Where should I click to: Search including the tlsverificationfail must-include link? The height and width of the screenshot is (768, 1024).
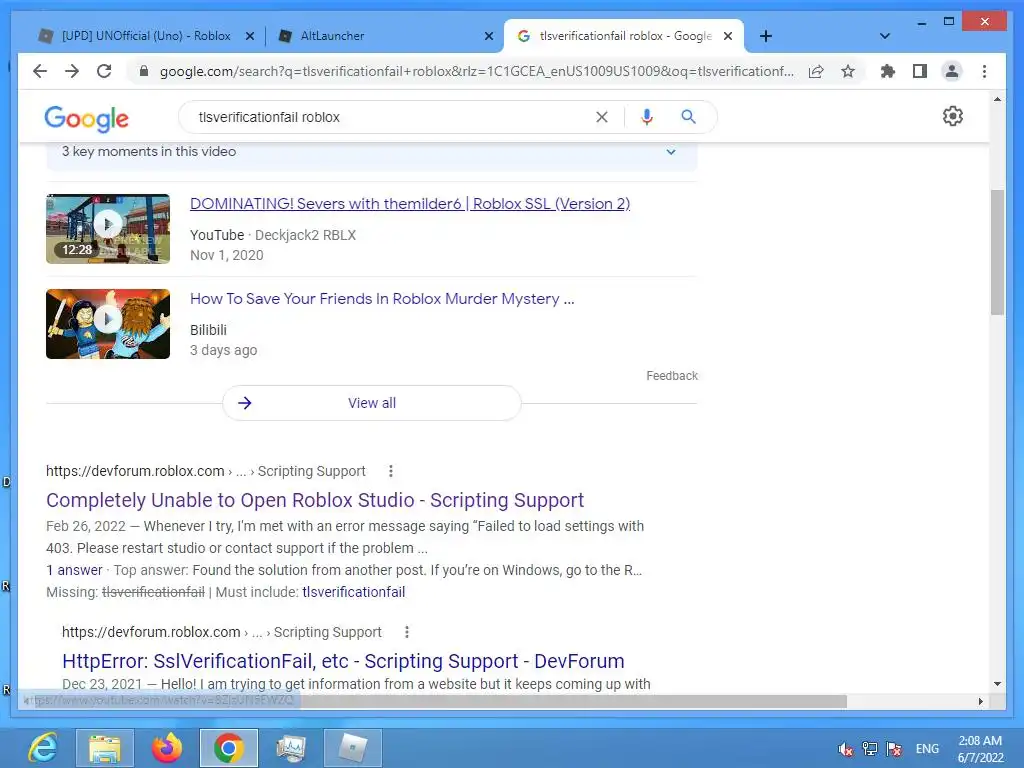click(353, 592)
